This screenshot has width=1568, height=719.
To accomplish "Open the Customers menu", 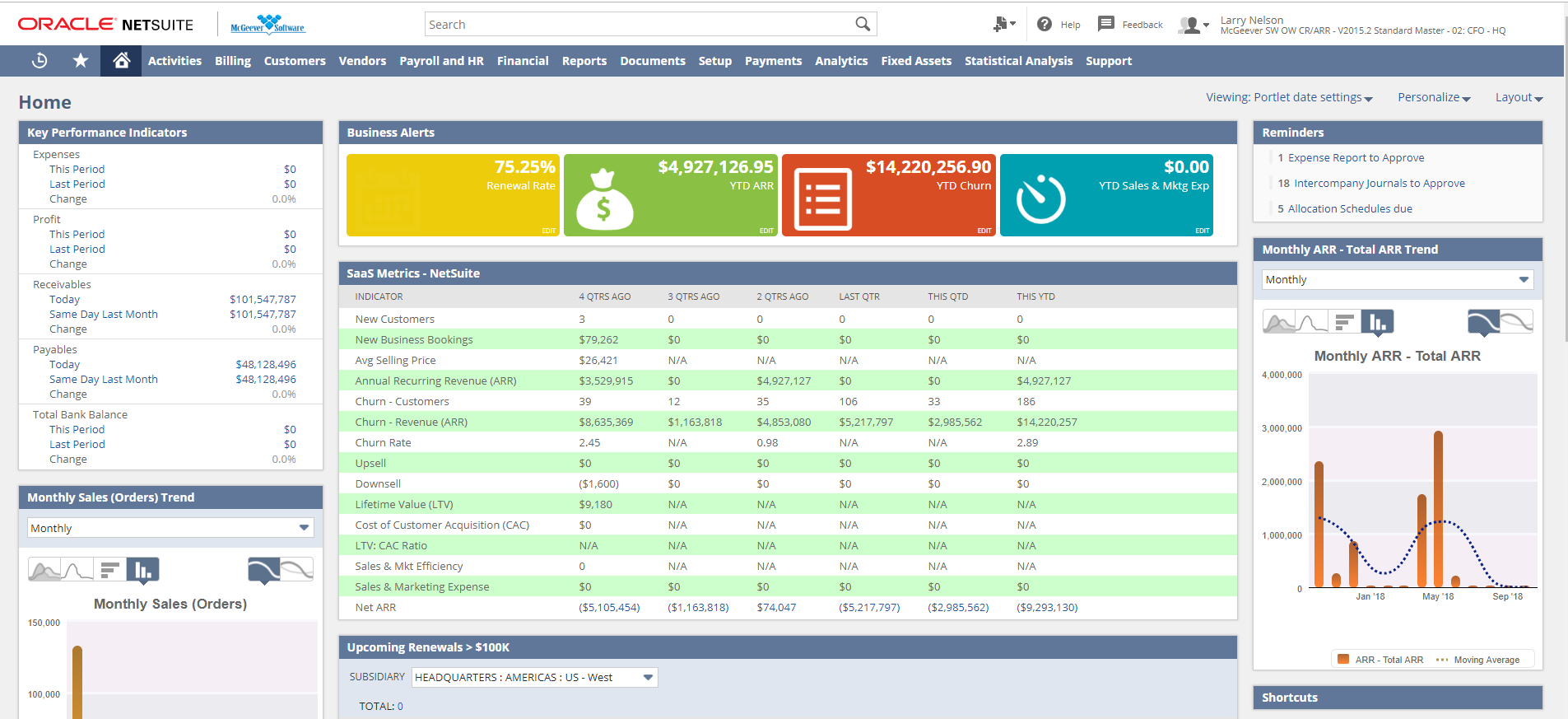I will pyautogui.click(x=295, y=61).
